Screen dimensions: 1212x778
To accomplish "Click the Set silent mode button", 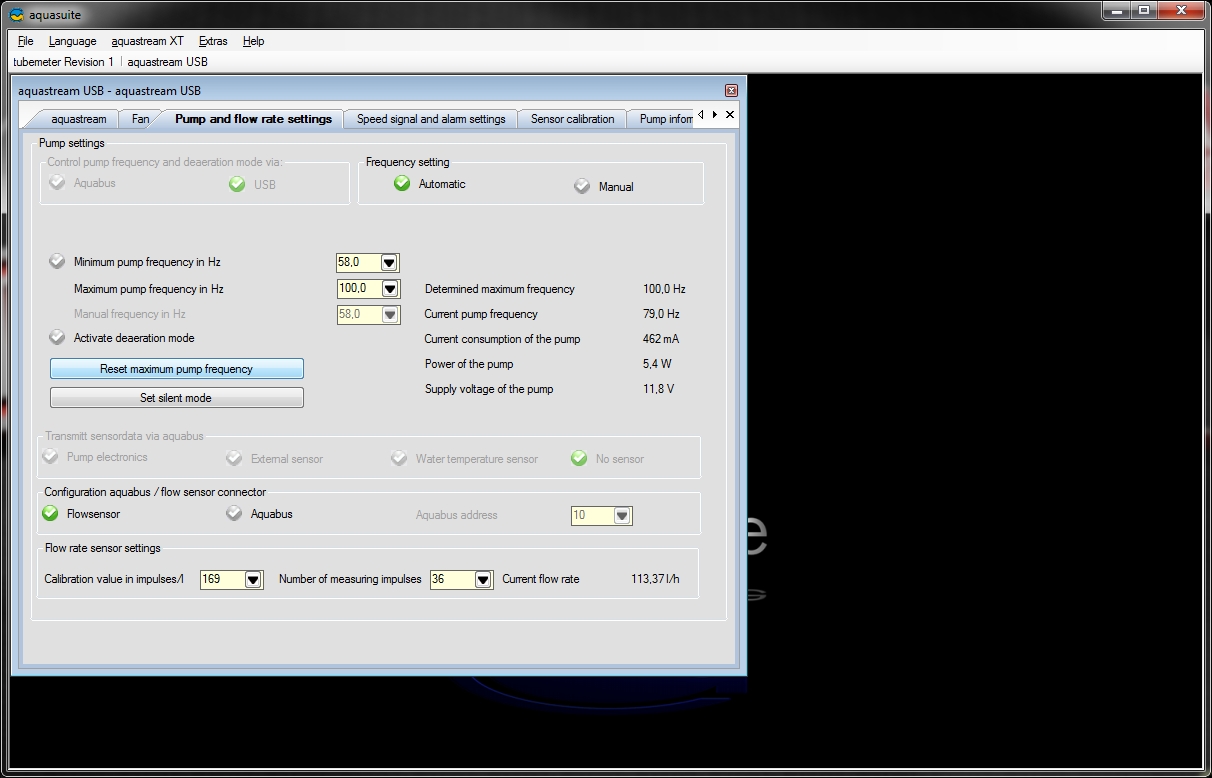I will (176, 398).
